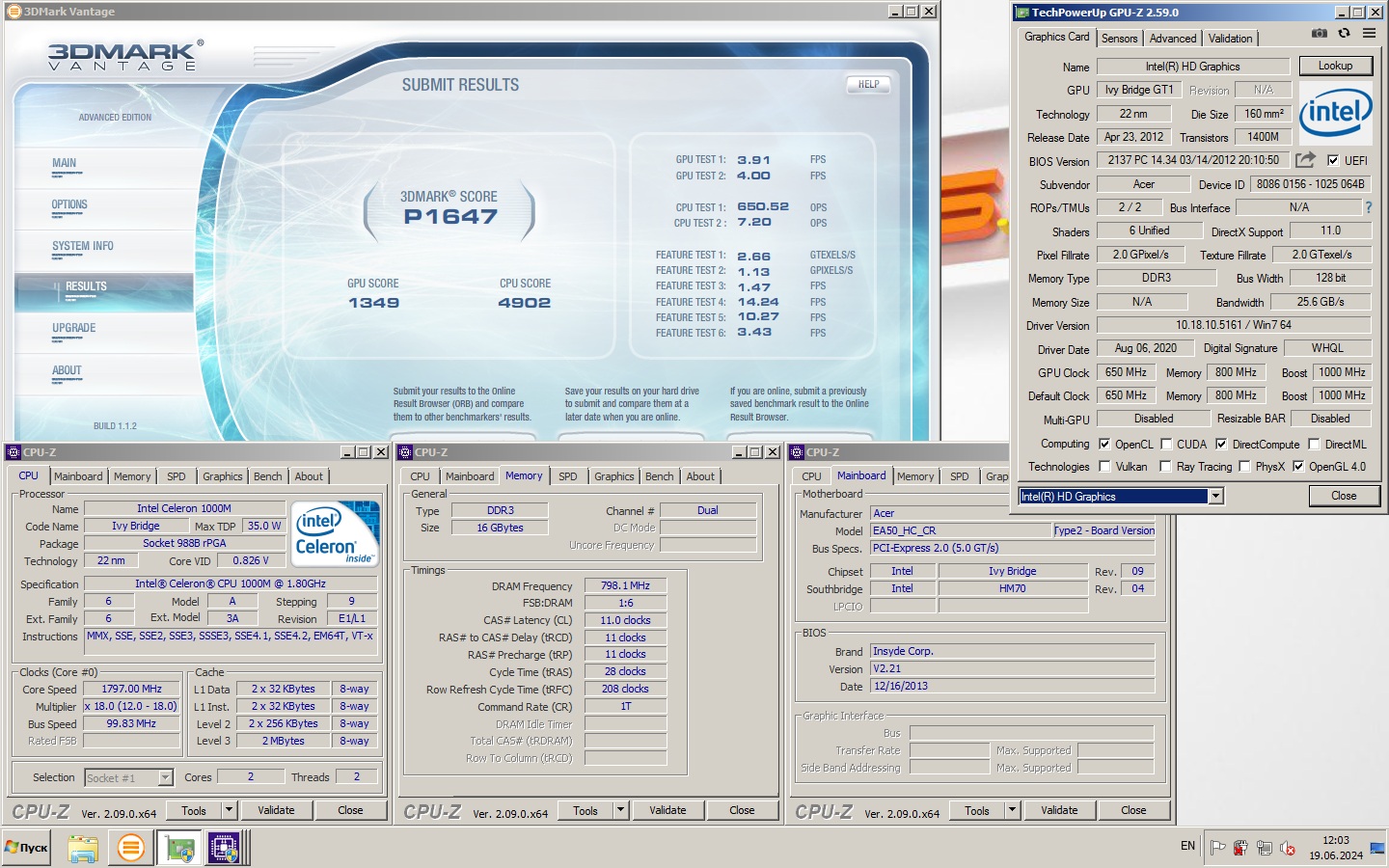The image size is (1389, 868).
Task: Click the Action Center flag tray icon
Action: pyautogui.click(x=1218, y=848)
